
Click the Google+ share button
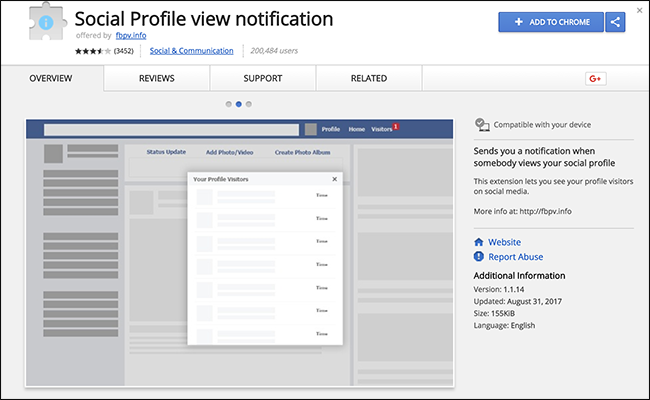point(597,78)
